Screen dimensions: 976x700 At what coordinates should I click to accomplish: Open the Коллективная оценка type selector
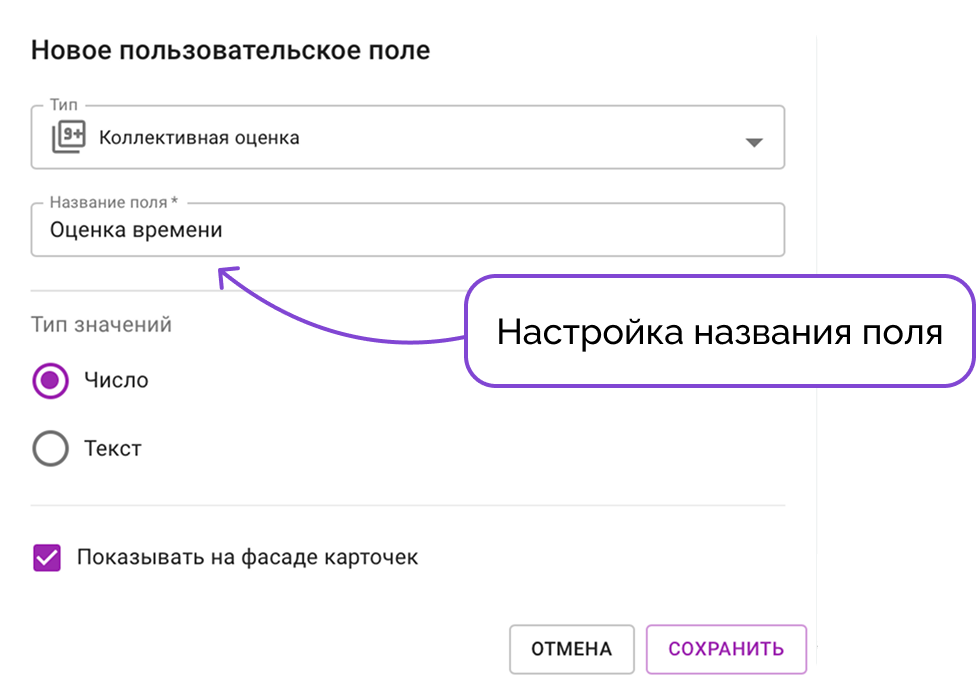click(408, 138)
